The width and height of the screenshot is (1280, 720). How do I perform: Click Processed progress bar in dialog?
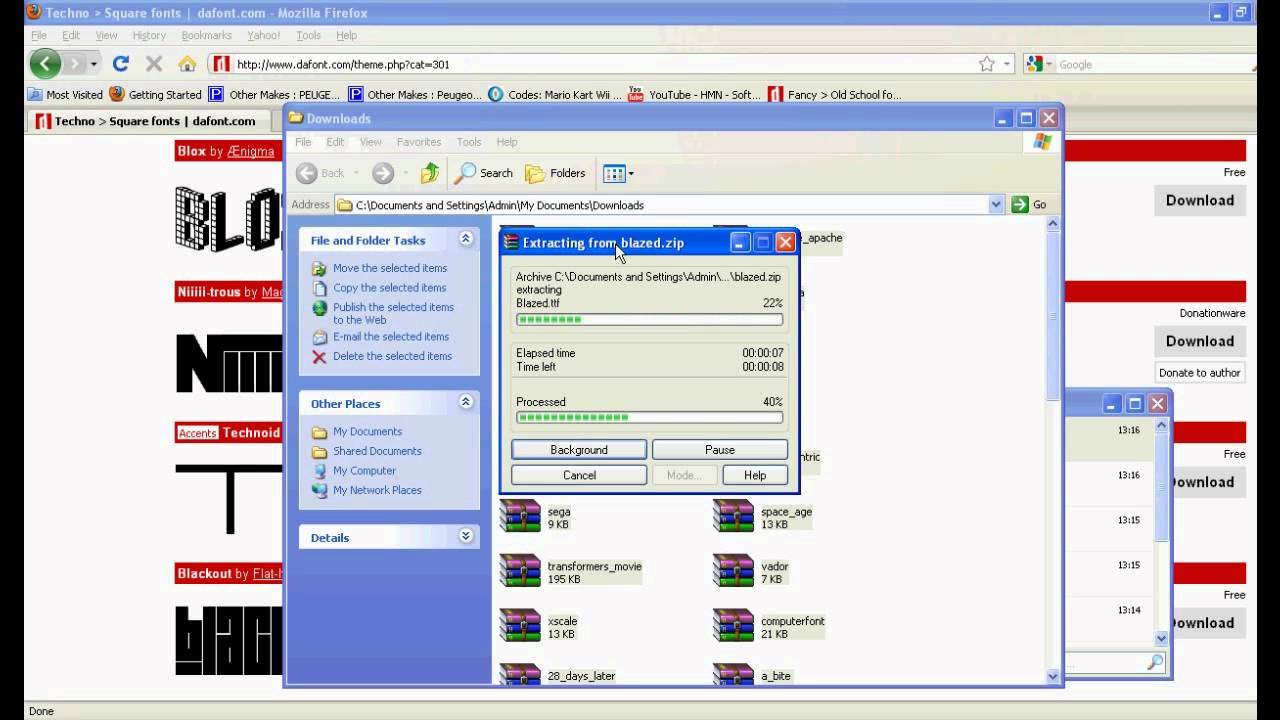[x=649, y=417]
